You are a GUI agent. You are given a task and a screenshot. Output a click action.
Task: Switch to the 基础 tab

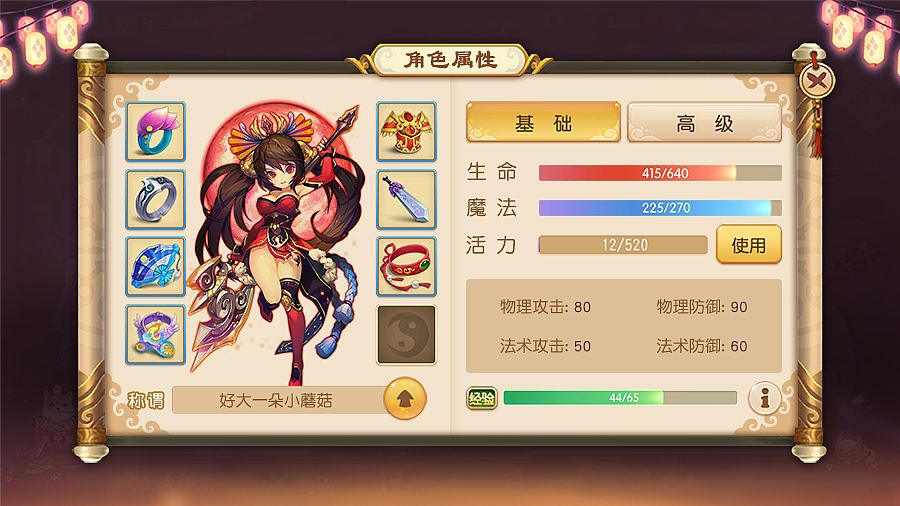[x=543, y=122]
